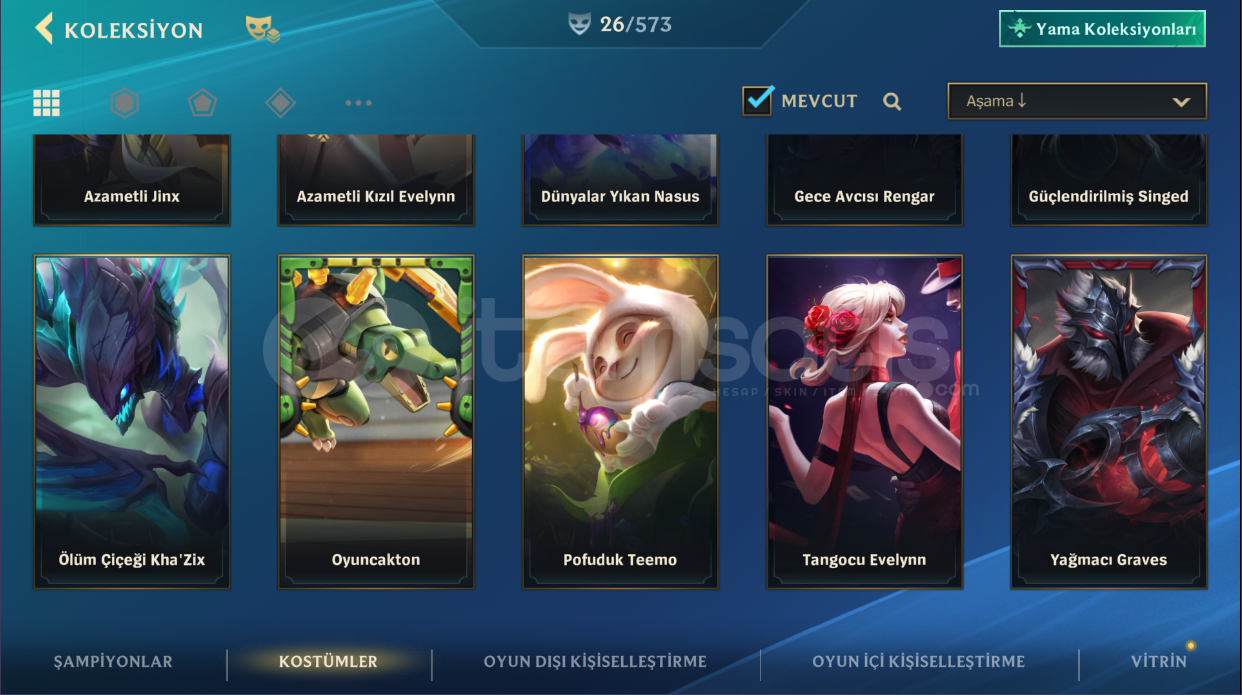Image resolution: width=1242 pixels, height=695 pixels.
Task: Switch to the Şampiyonlar tab
Action: tap(113, 661)
